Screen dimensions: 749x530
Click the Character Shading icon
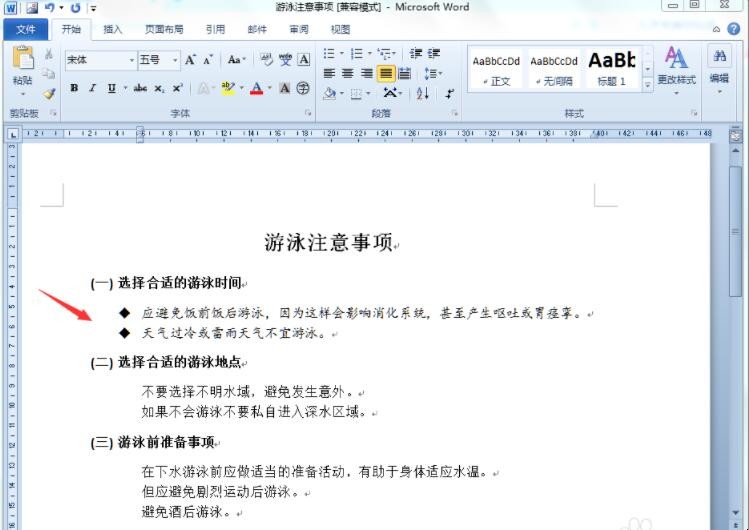click(x=285, y=88)
